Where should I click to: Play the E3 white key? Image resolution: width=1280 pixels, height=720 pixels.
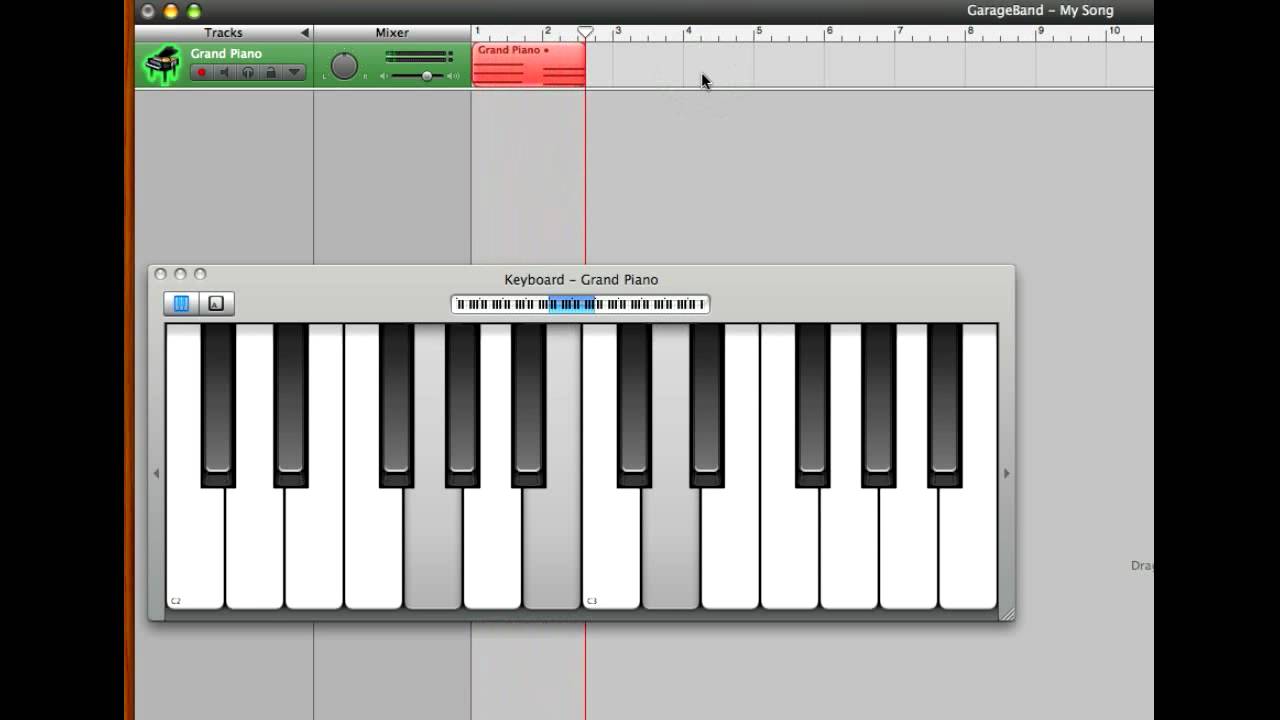730,550
